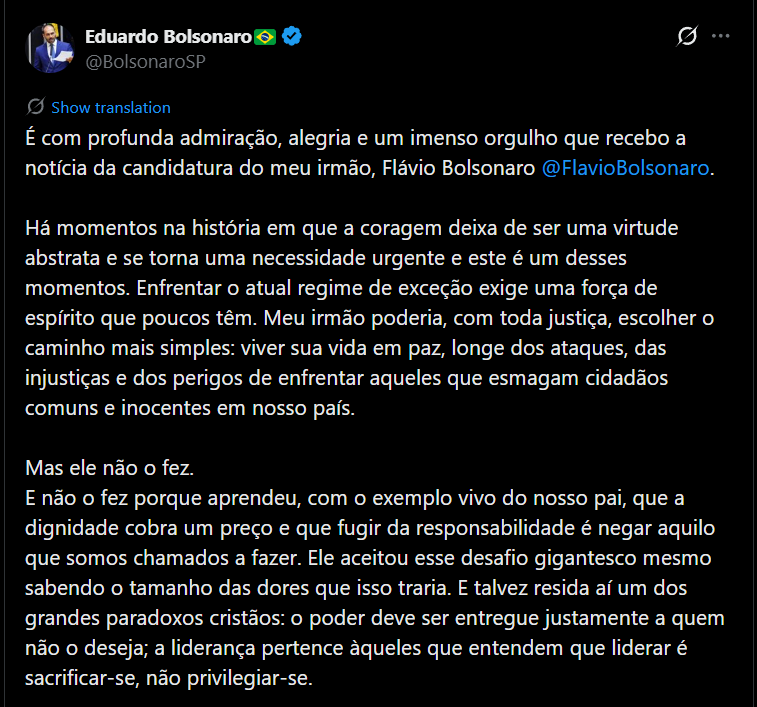Open the @FlavioBolsonaro mention
The image size is (757, 707).
[x=625, y=168]
